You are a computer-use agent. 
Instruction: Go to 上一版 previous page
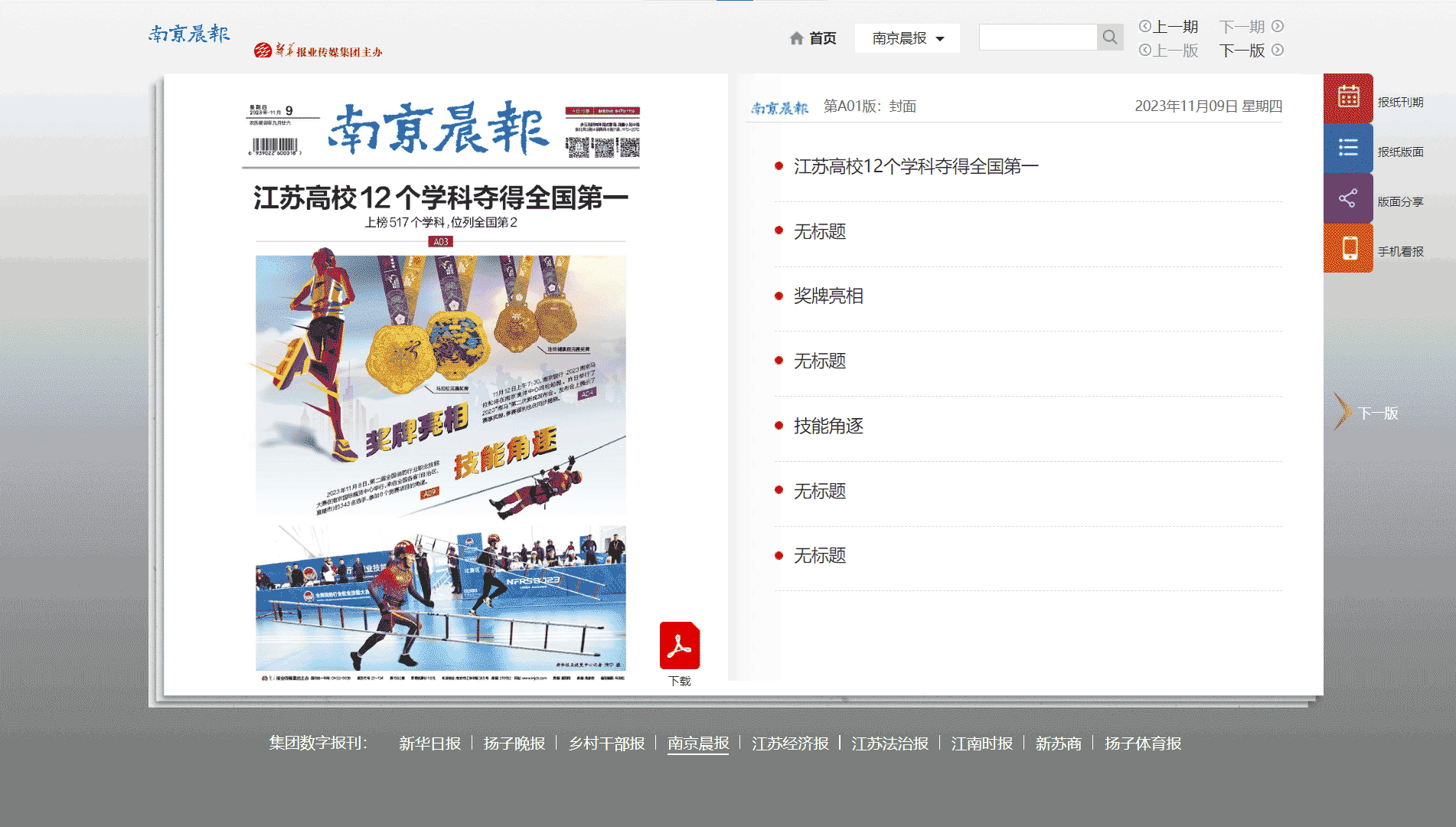[1168, 51]
